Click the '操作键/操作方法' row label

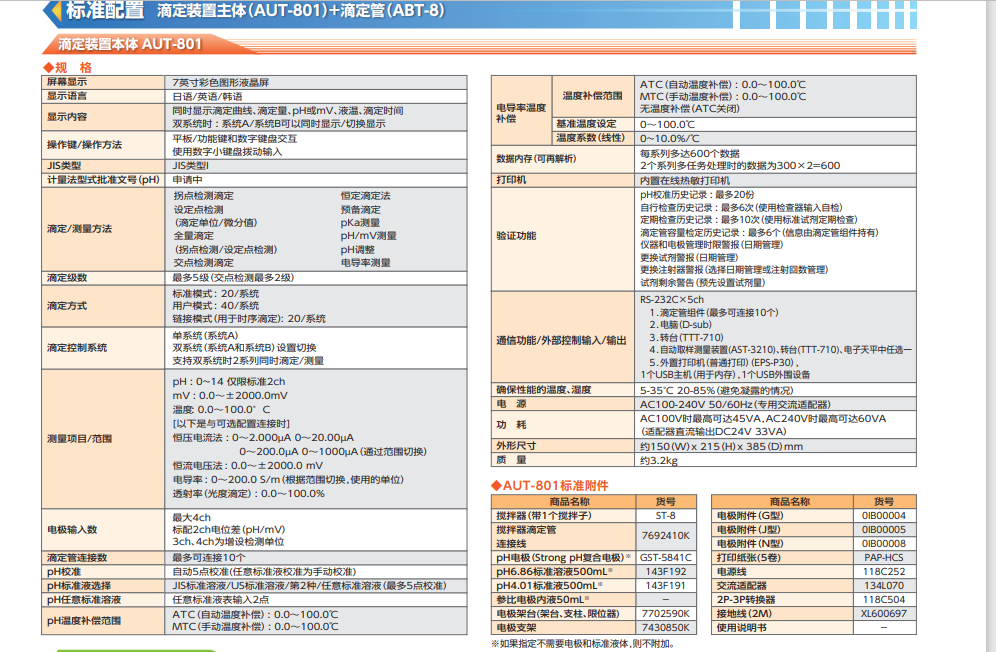click(x=84, y=145)
